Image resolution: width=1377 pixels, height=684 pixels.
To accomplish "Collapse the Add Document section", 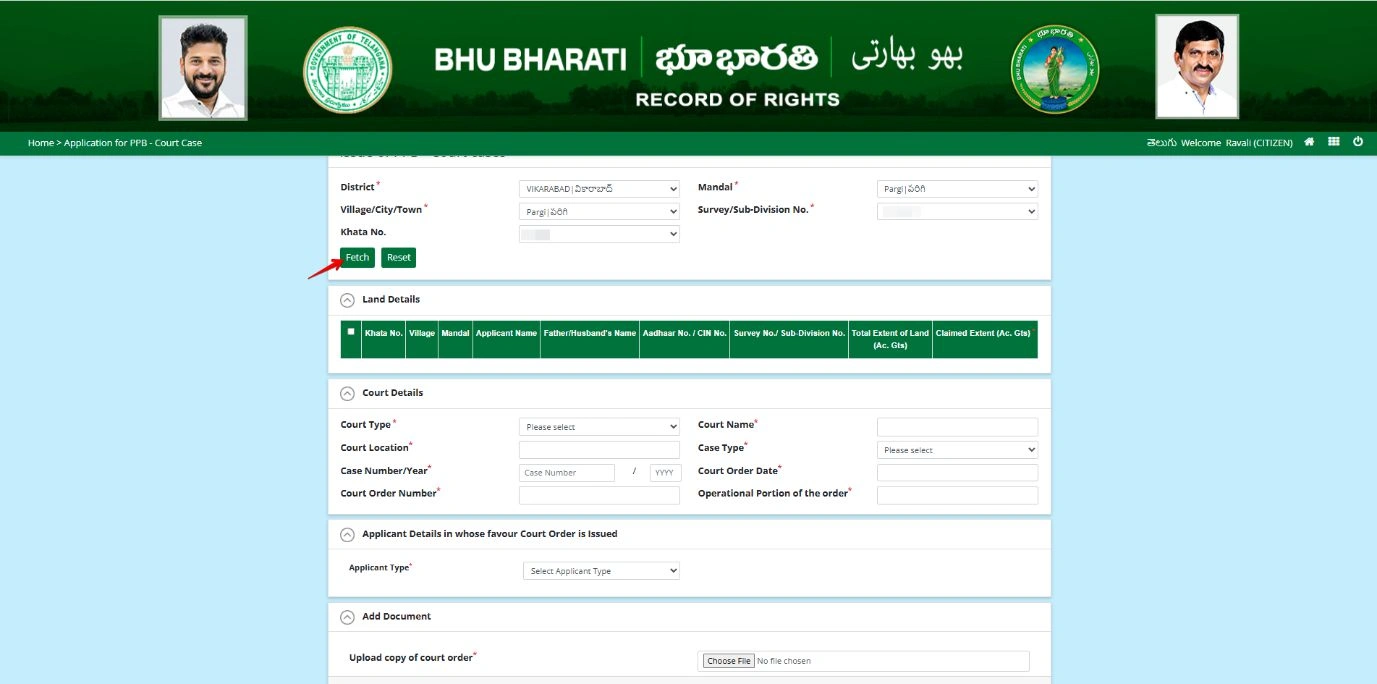I will click(347, 616).
